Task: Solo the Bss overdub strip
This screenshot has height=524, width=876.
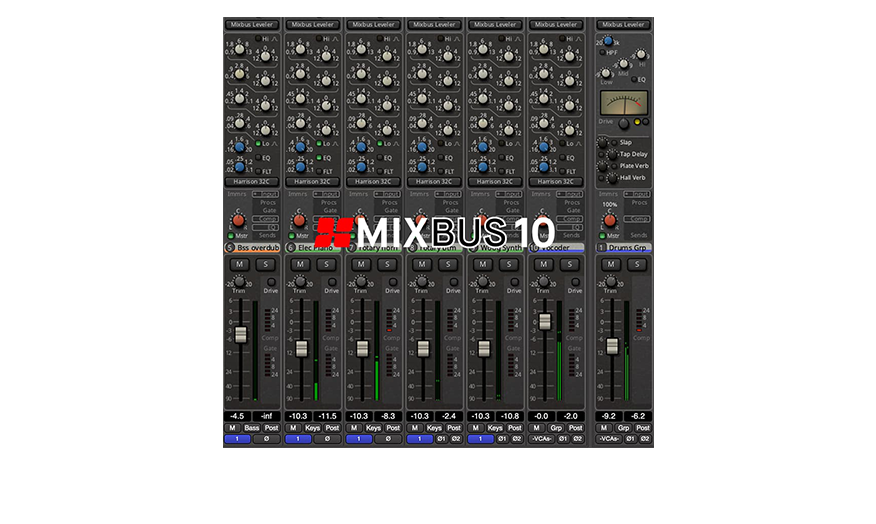Action: pyautogui.click(x=266, y=264)
